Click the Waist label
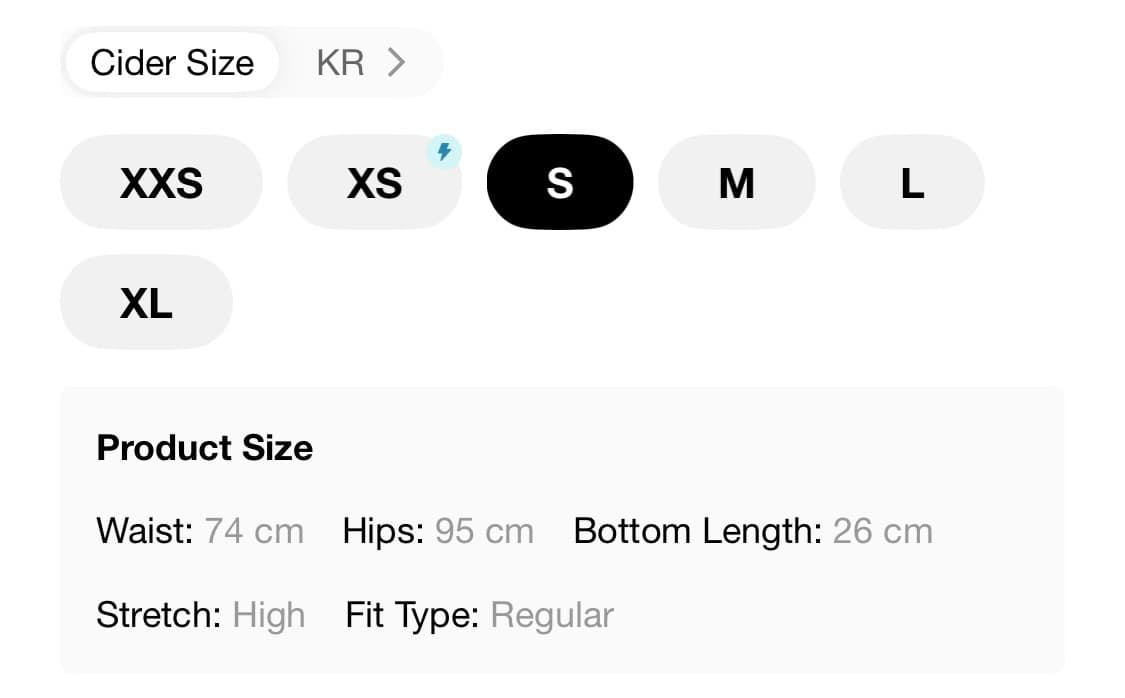1125x698 pixels. coord(144,531)
